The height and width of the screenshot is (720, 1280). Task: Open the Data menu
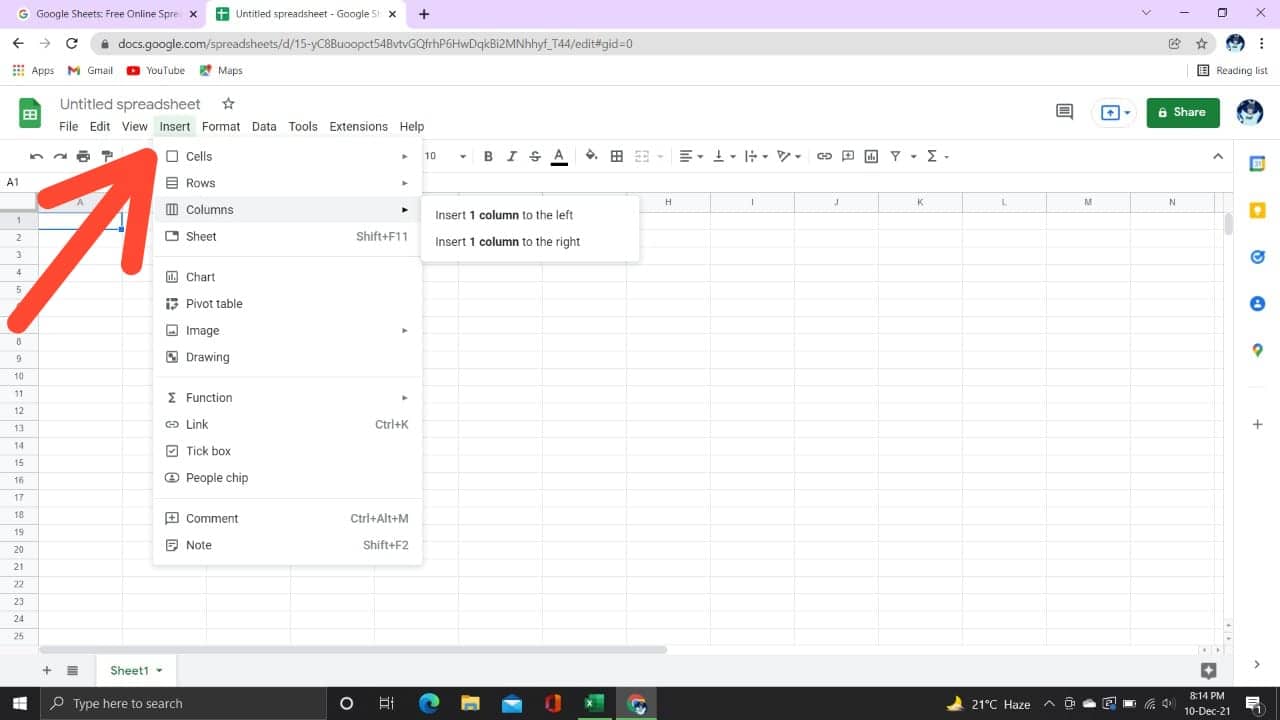(264, 126)
